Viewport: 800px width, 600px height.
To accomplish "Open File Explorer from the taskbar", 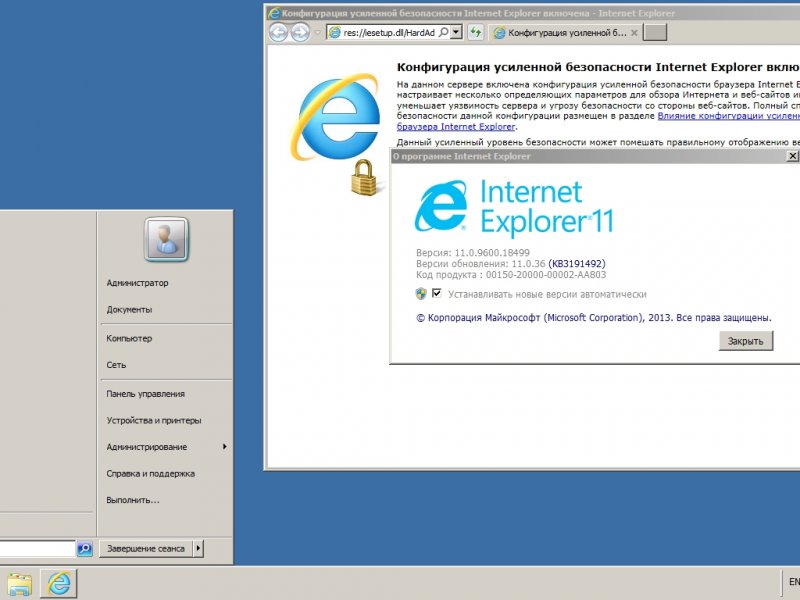I will (19, 584).
